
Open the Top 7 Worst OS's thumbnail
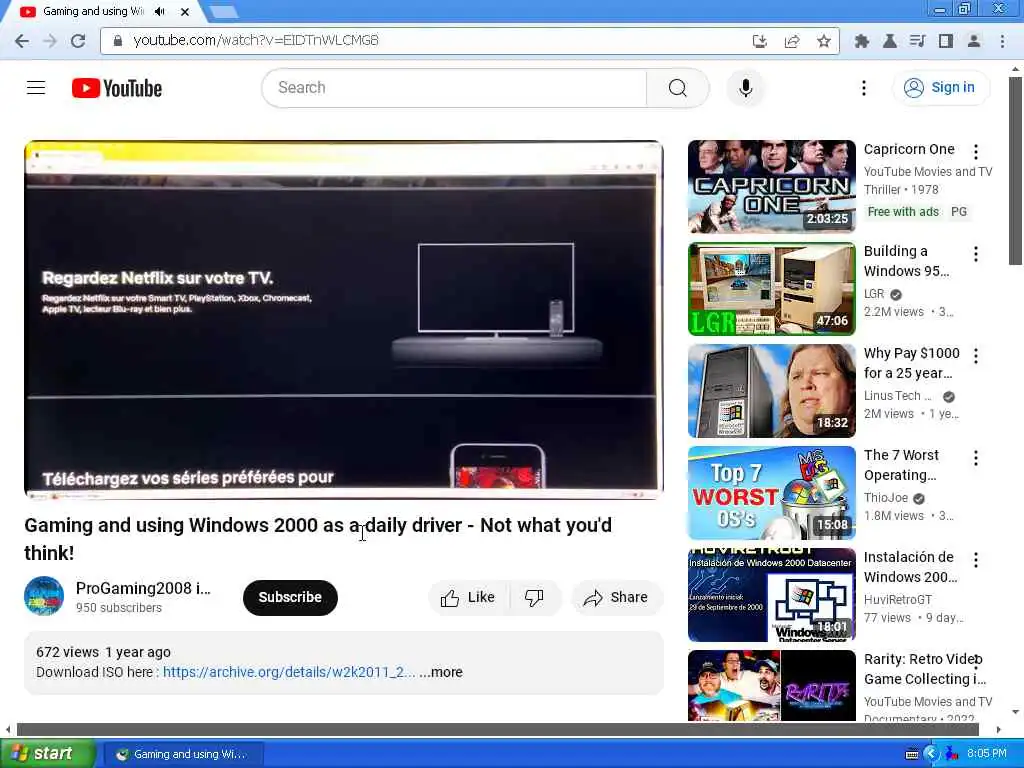[771, 492]
